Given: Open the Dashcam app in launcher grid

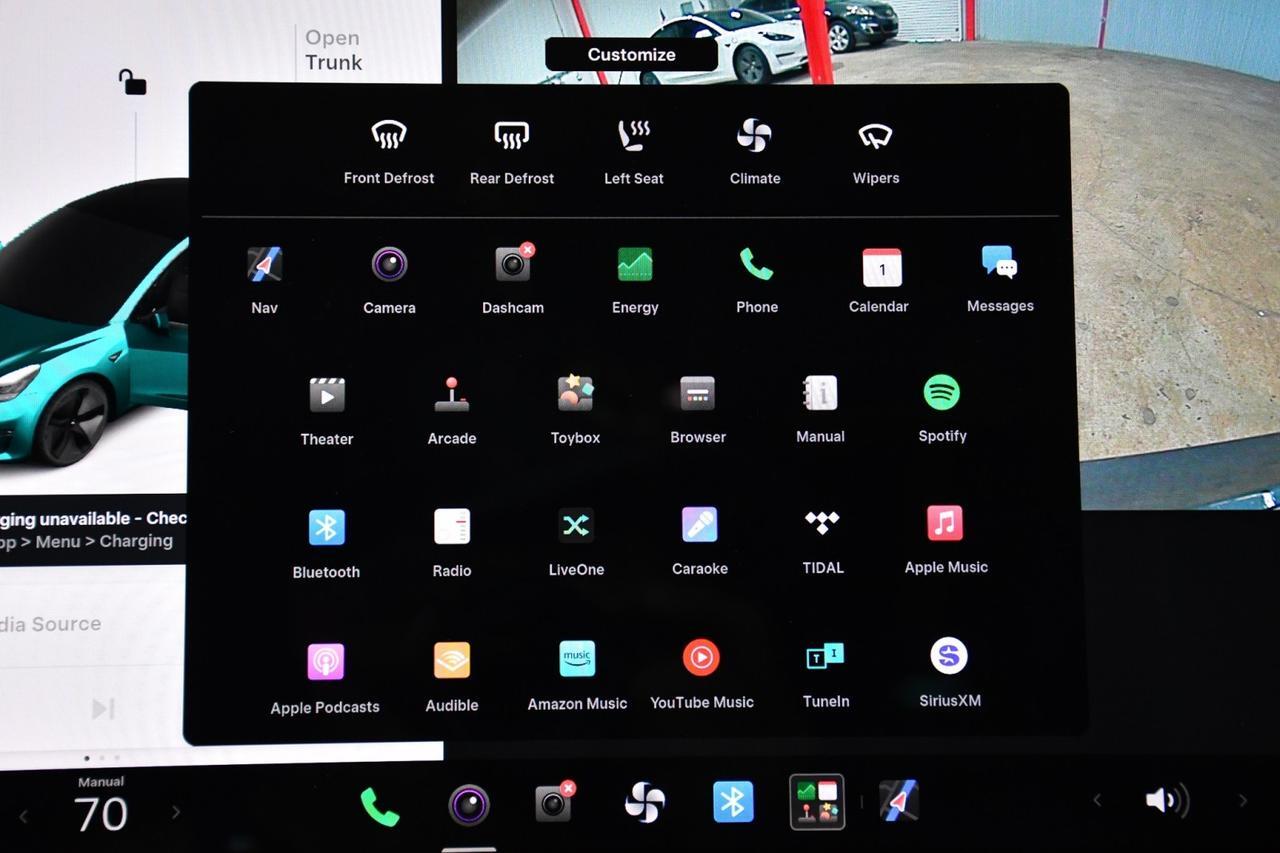Looking at the screenshot, I should (x=513, y=281).
